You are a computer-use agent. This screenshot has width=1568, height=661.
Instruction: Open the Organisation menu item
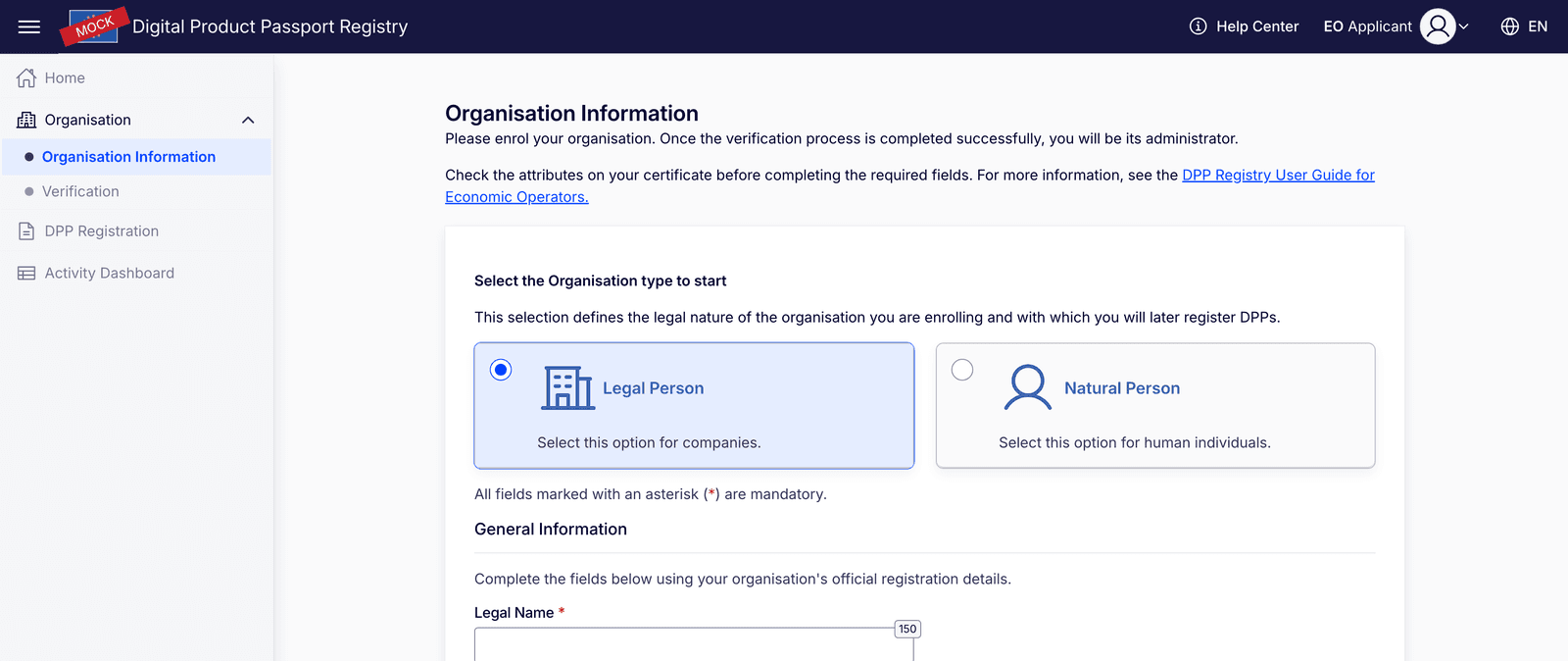(87, 120)
